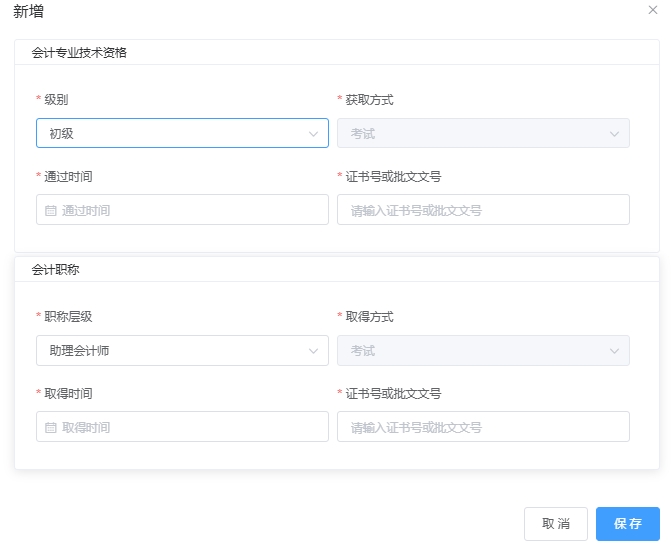The height and width of the screenshot is (546, 671).
Task: Select the 会计职称 section header
Action: 56,270
